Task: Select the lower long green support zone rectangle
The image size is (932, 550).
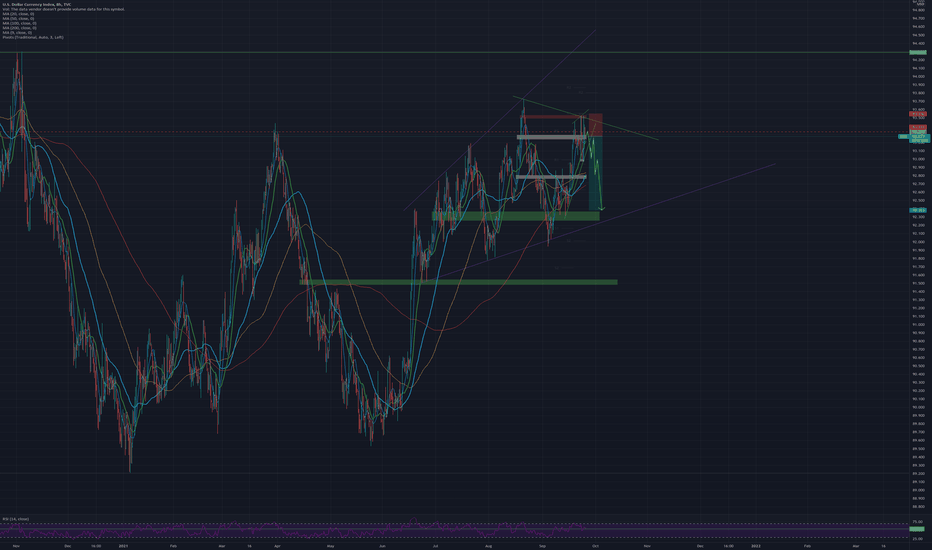Action: (458, 282)
